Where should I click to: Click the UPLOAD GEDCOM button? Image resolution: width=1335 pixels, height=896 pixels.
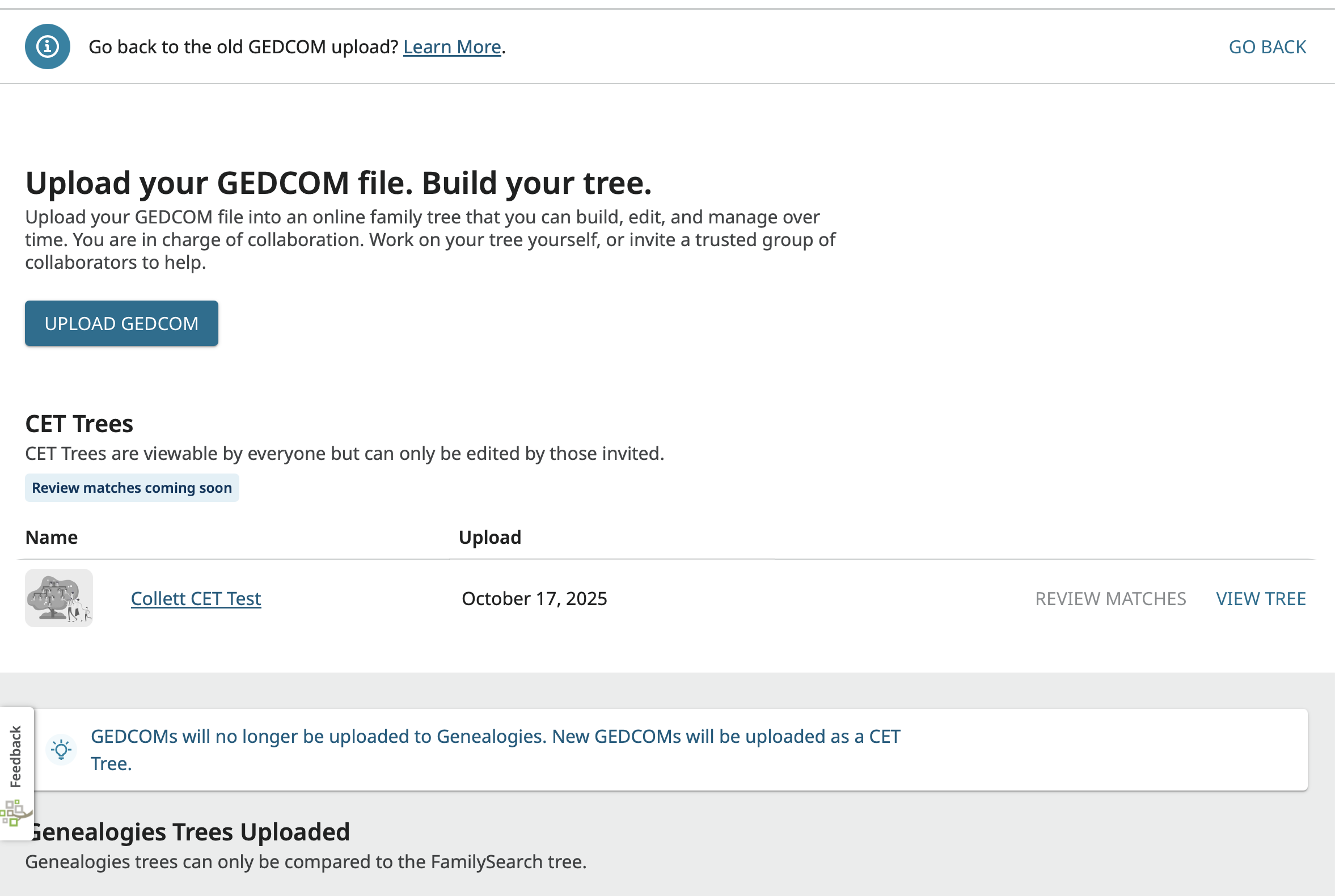(x=121, y=323)
